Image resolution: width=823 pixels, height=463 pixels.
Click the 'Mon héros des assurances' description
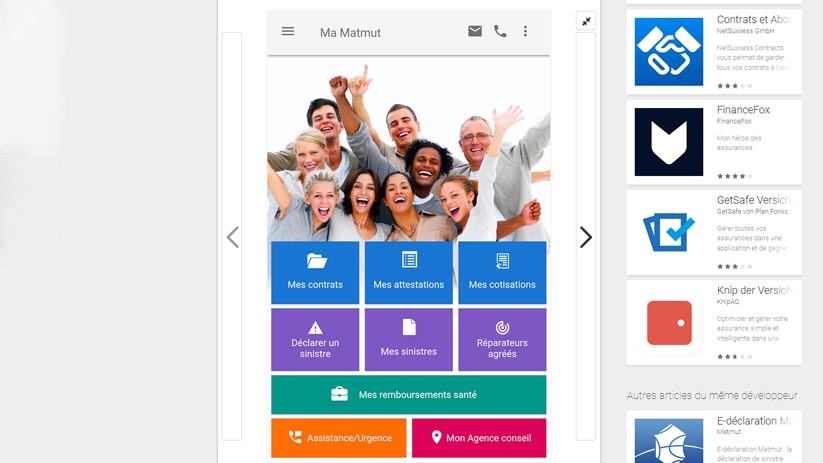click(x=739, y=143)
